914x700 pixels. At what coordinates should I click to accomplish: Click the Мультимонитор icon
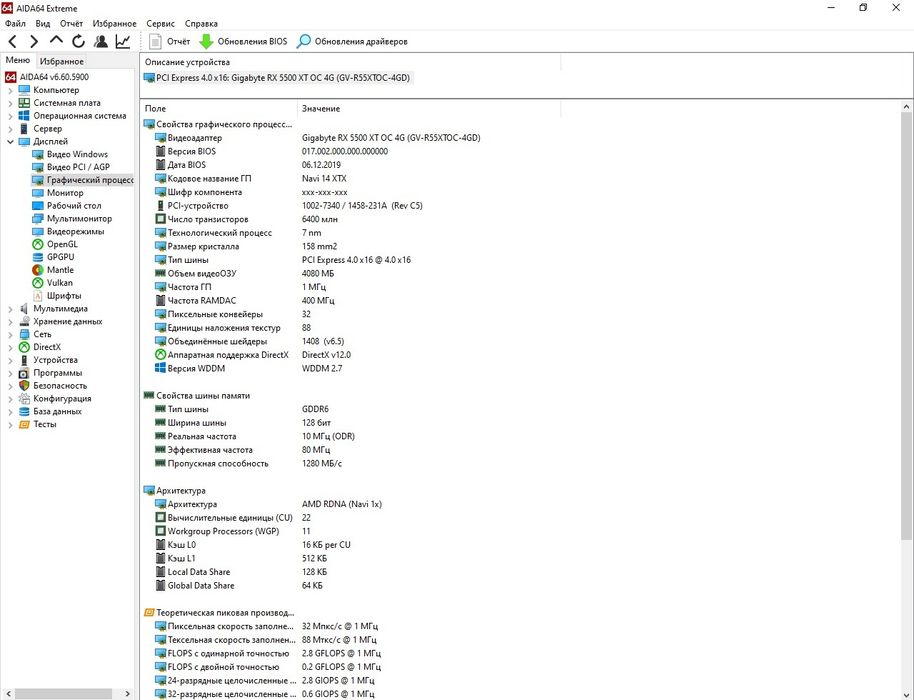click(37, 219)
